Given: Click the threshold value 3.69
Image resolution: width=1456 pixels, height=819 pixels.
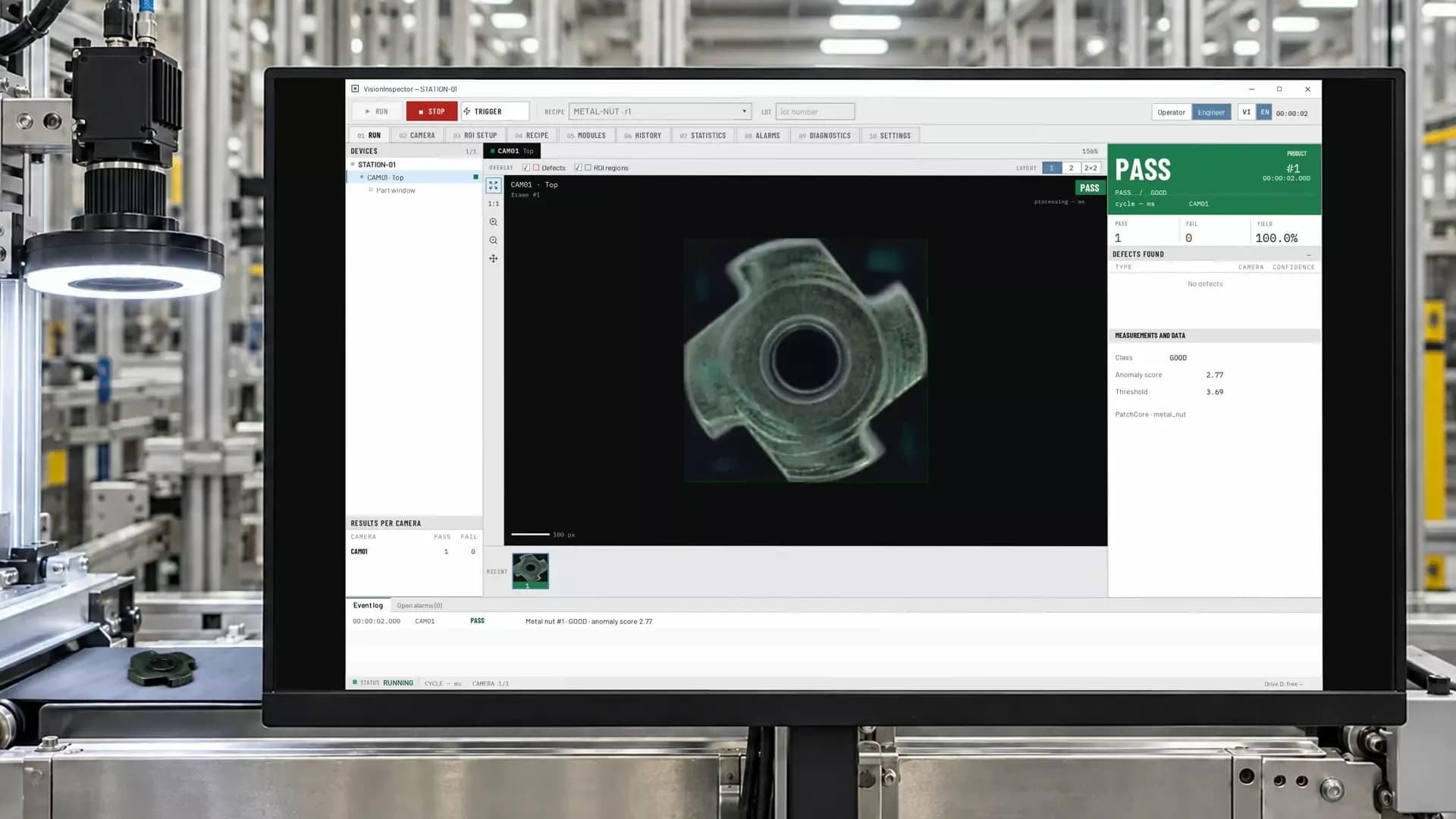Looking at the screenshot, I should 1214,392.
